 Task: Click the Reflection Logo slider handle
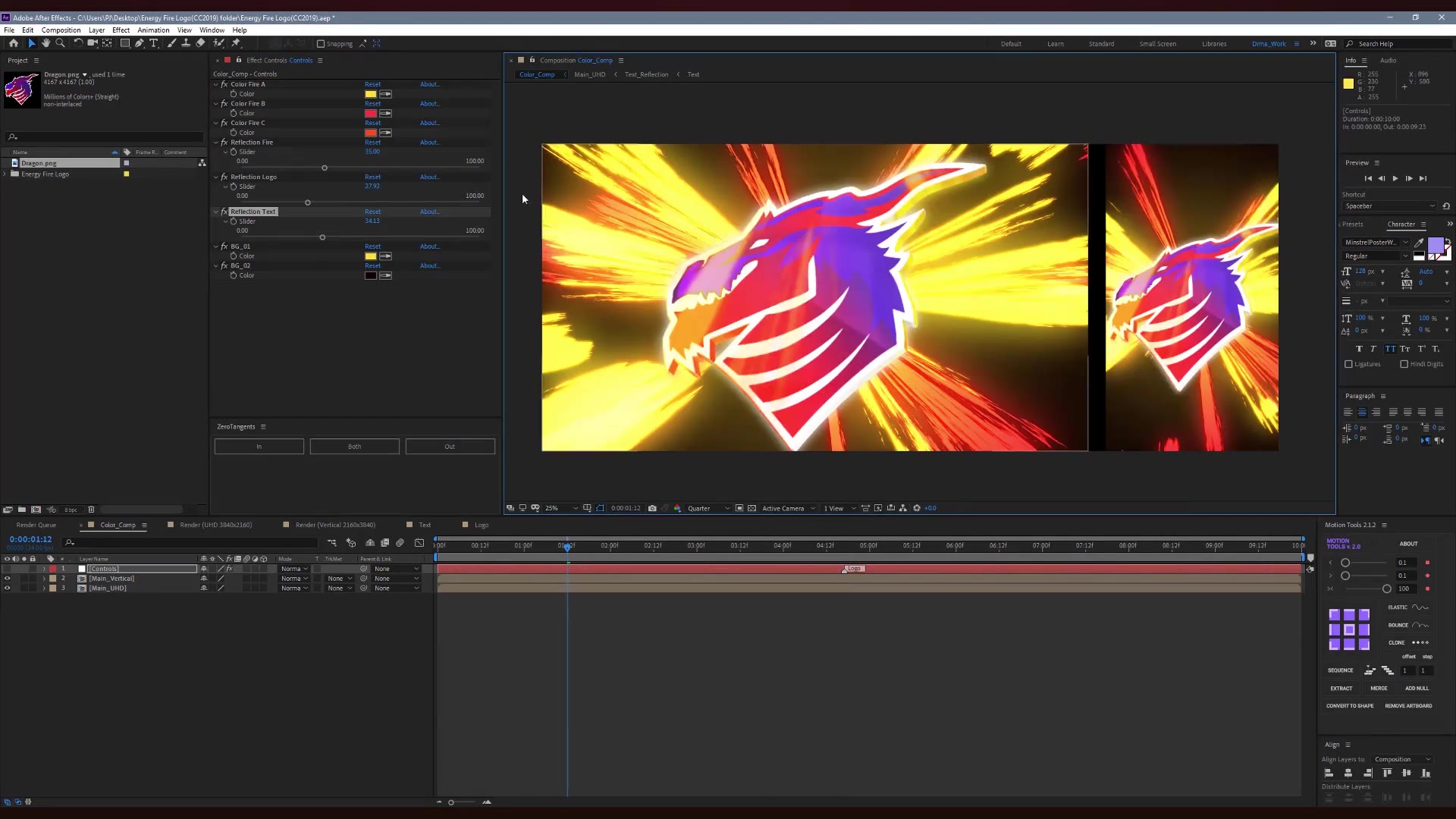[307, 202]
